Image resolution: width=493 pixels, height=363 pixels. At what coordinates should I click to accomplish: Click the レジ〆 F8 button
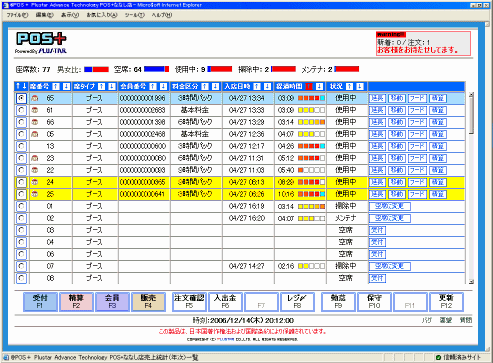[x=297, y=302]
